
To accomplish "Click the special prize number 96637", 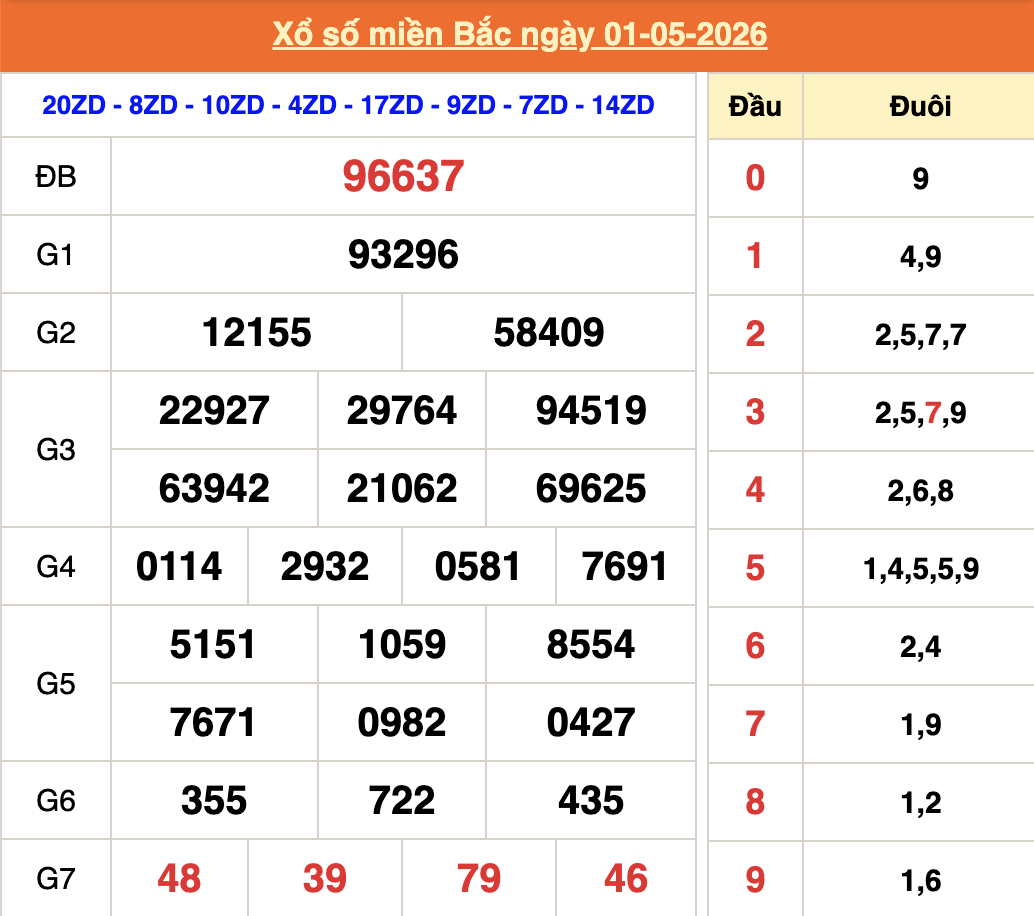I will pos(403,177).
